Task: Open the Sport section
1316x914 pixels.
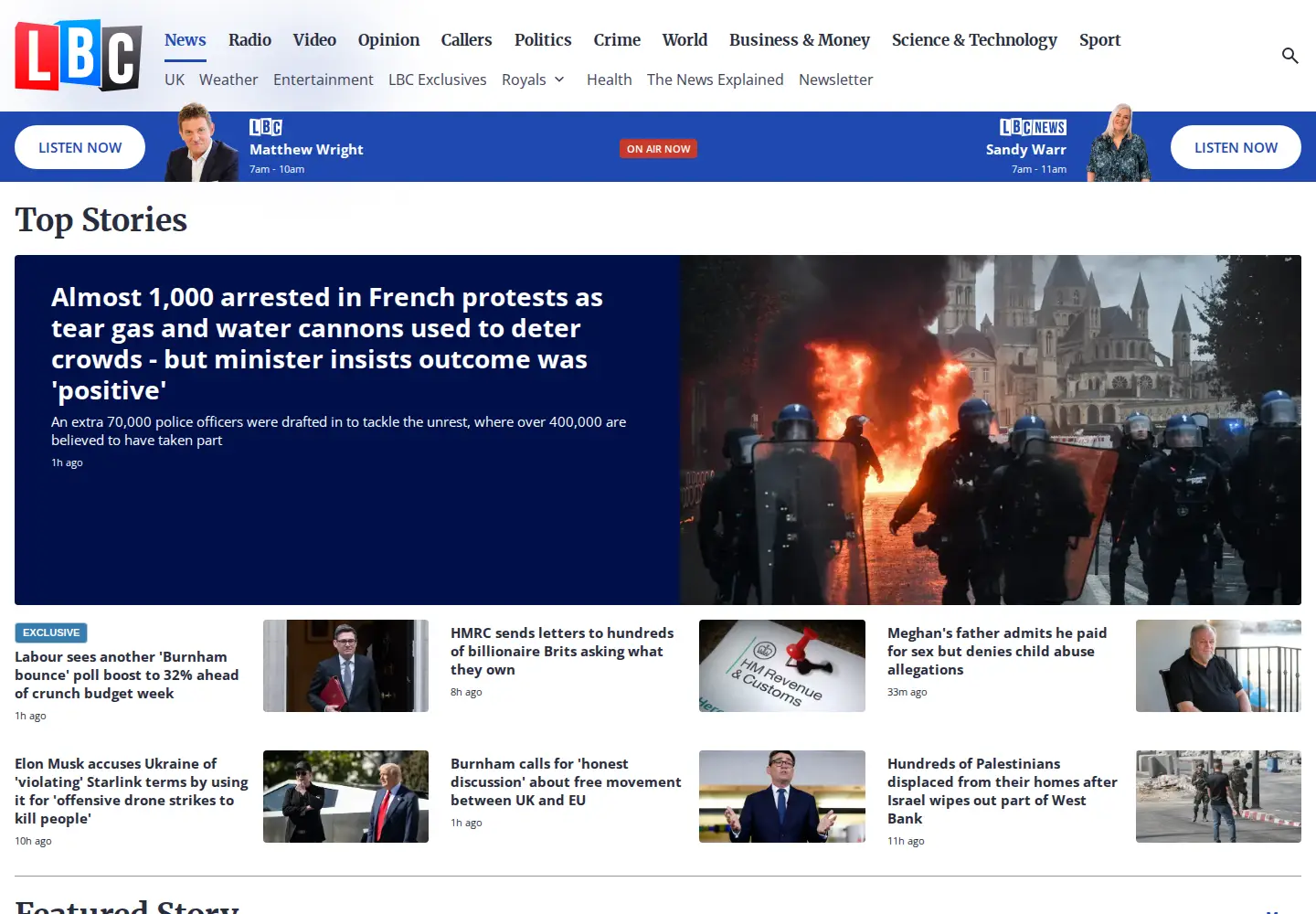Action: [x=1099, y=39]
